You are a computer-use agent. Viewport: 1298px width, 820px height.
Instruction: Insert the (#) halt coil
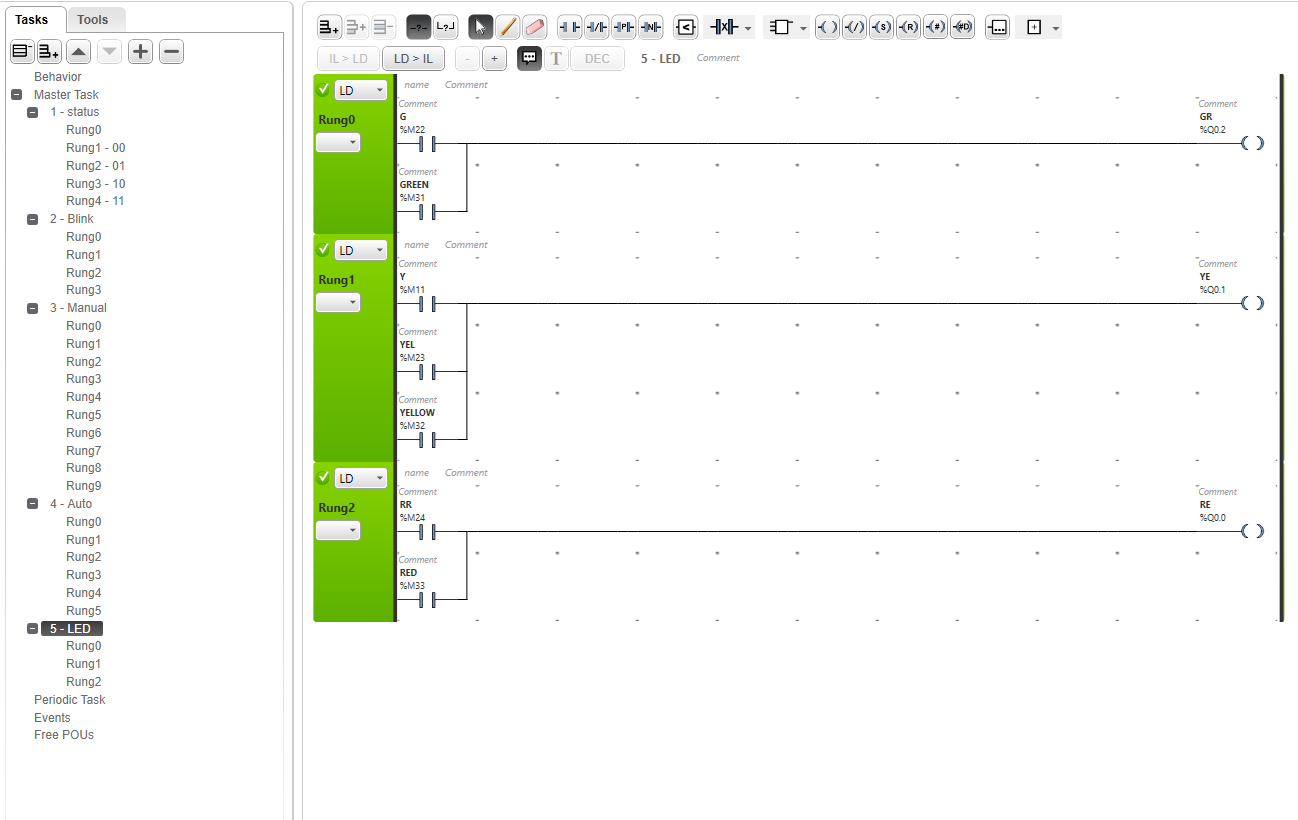click(x=935, y=27)
